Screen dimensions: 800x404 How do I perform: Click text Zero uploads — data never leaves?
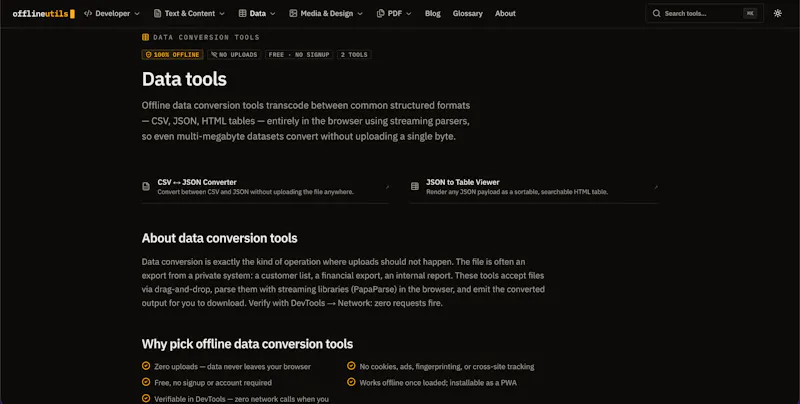point(233,367)
